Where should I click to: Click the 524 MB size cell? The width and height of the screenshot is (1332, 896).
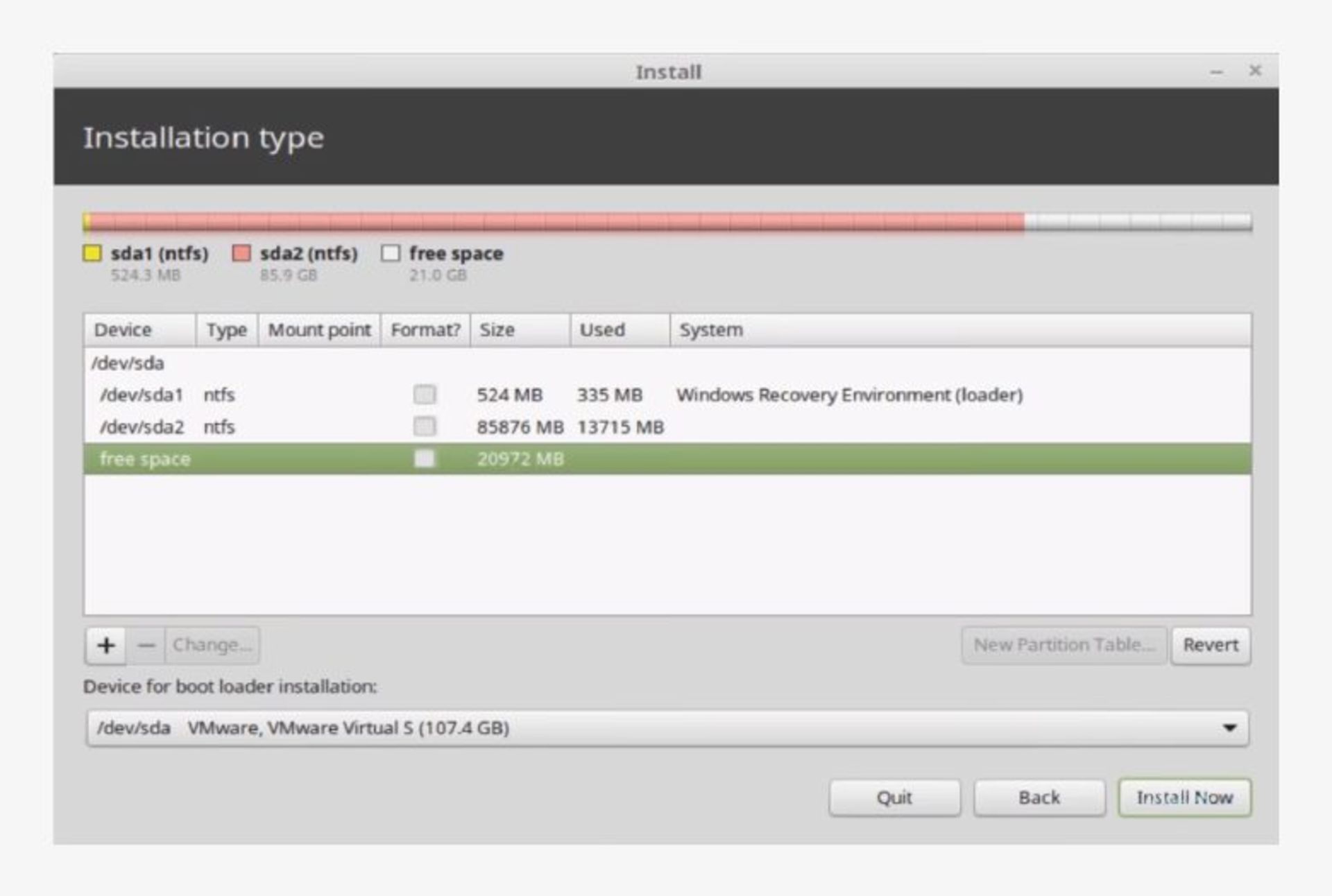(510, 395)
